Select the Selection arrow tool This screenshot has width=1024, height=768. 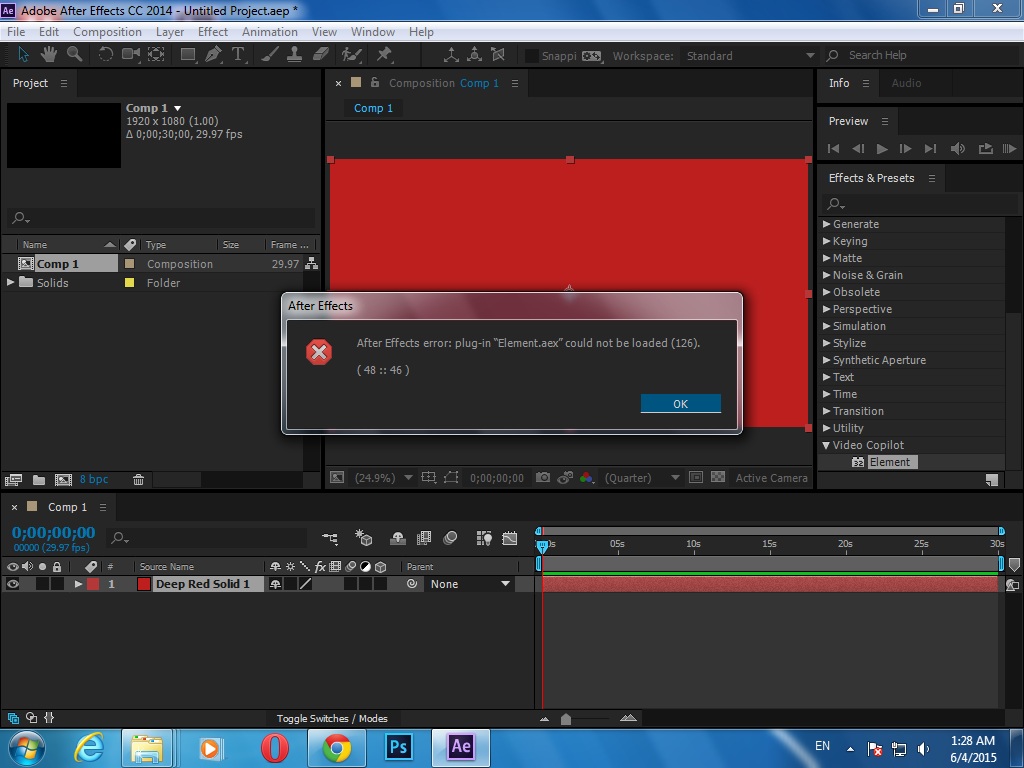[24, 55]
